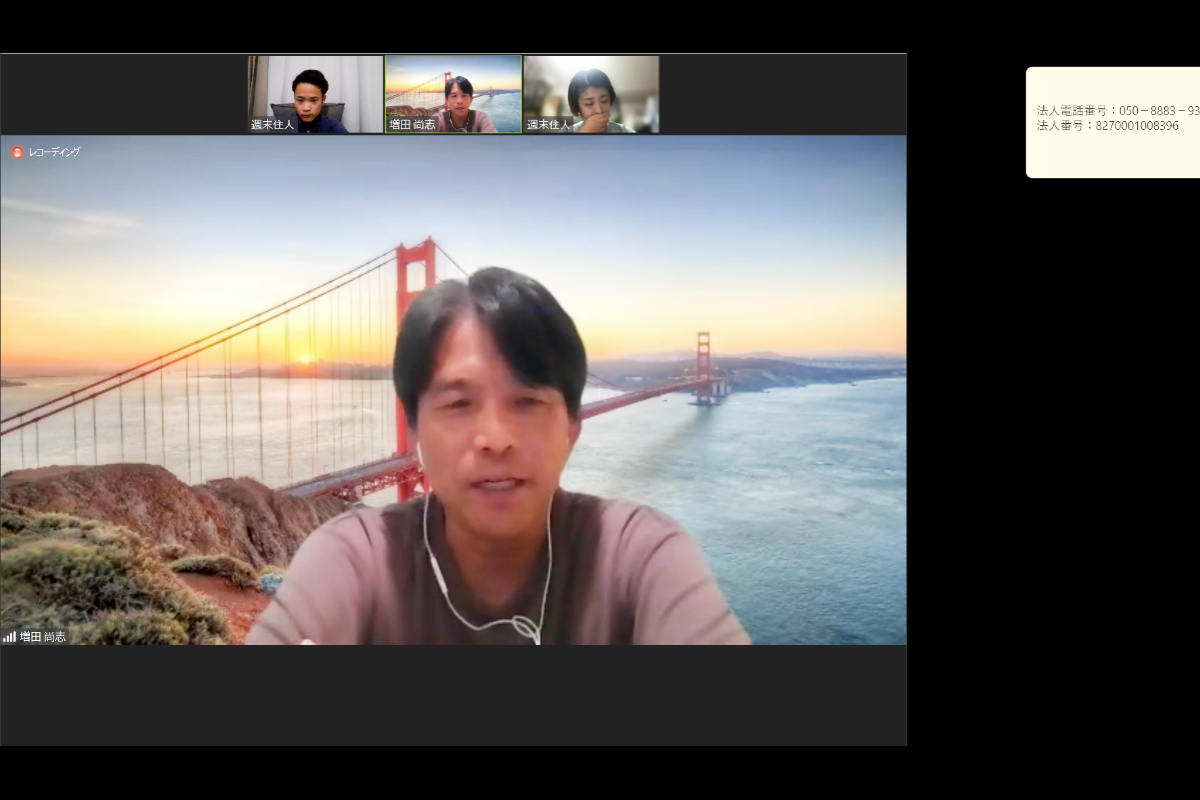1200x800 pixels.
Task: Click the レコーディング recording label text
Action: tap(54, 152)
